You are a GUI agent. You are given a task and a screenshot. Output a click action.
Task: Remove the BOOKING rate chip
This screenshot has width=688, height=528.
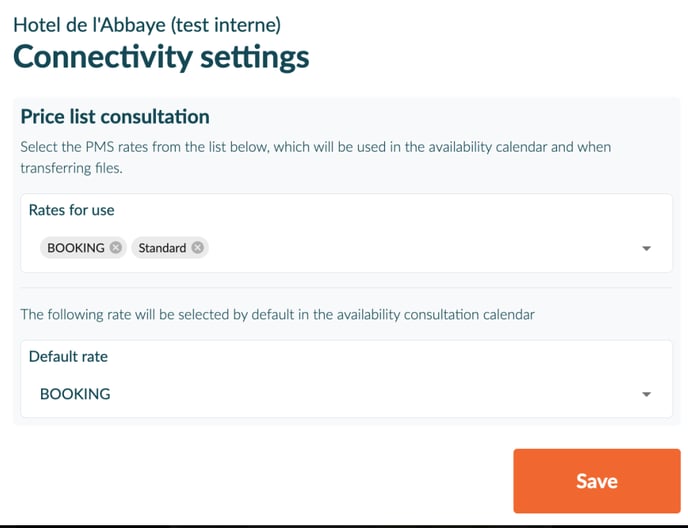116,248
